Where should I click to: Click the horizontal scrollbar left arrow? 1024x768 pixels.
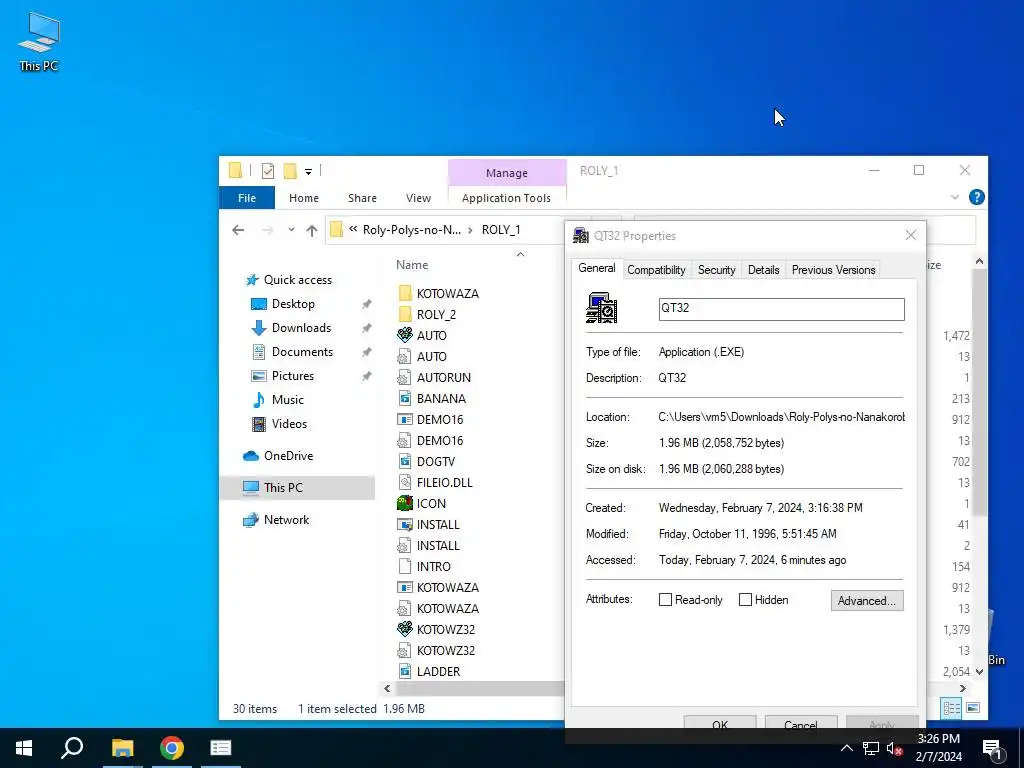point(387,688)
